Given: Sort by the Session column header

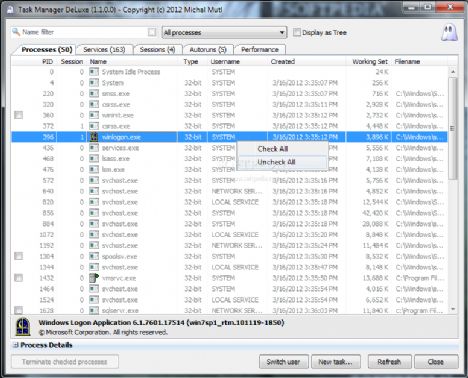Looking at the screenshot, I should pyautogui.click(x=72, y=62).
